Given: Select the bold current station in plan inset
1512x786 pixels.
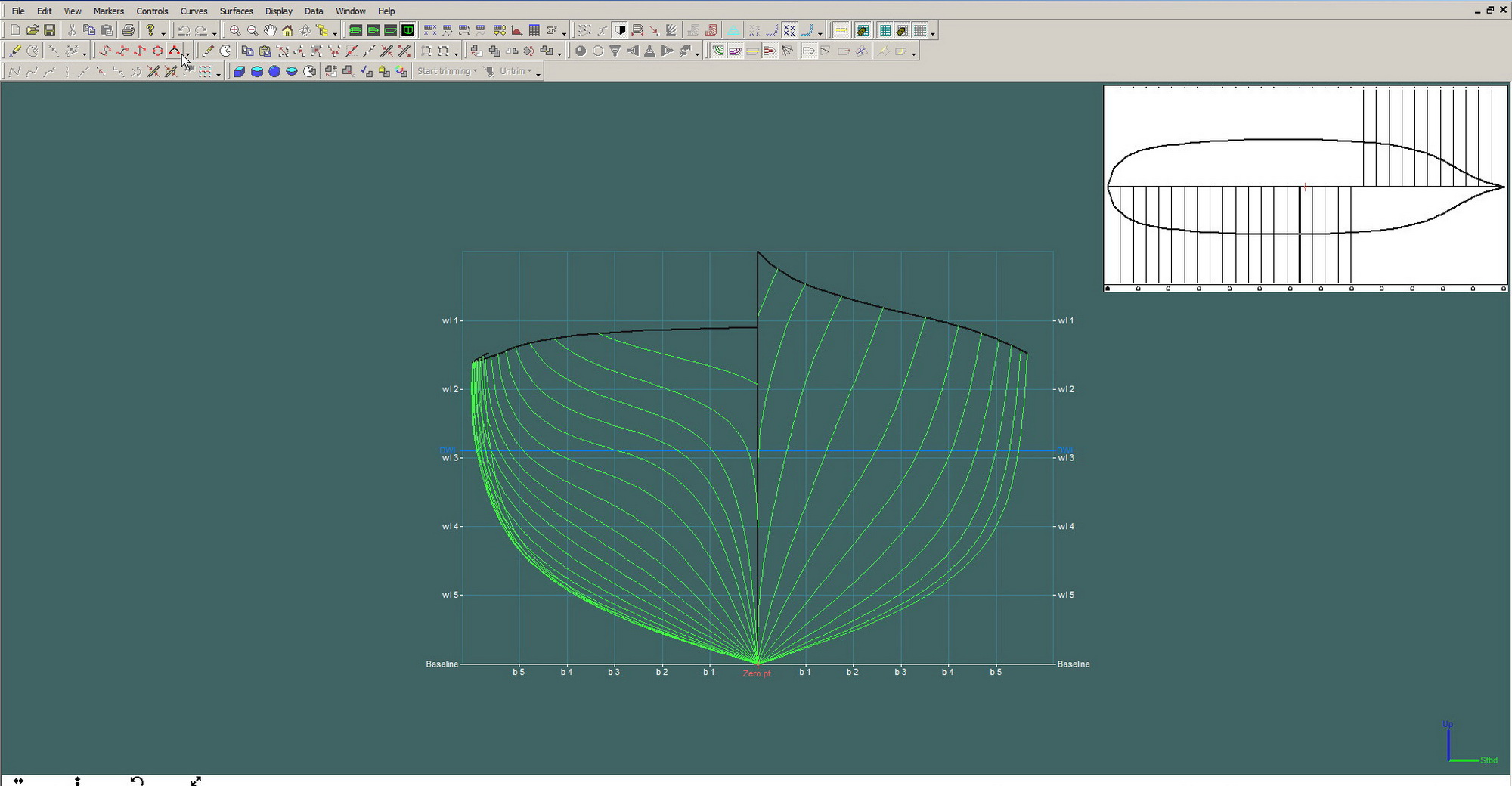Looking at the screenshot, I should coord(1300,234).
